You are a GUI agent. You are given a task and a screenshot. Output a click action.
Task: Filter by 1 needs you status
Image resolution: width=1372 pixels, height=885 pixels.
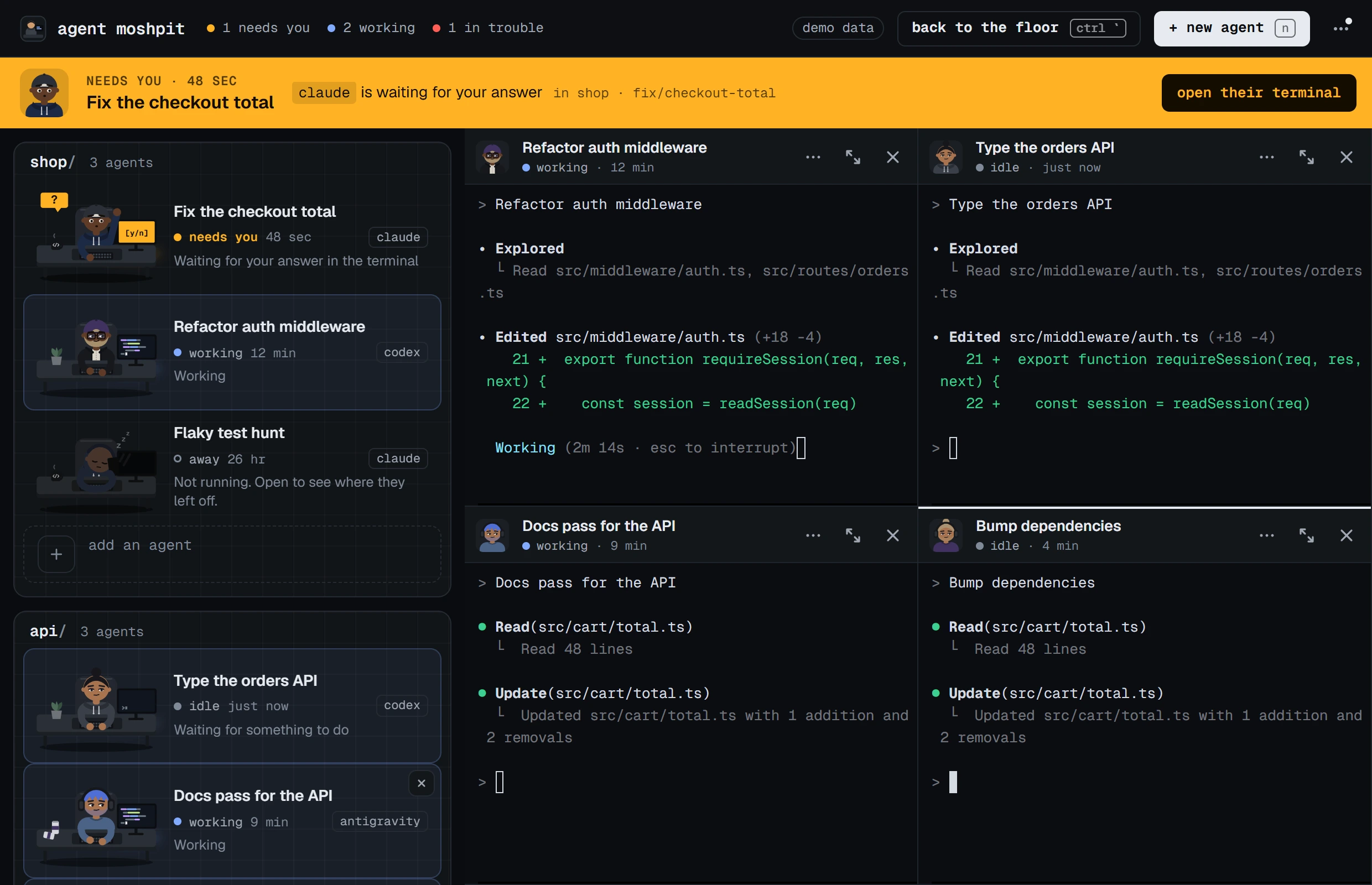258,28
